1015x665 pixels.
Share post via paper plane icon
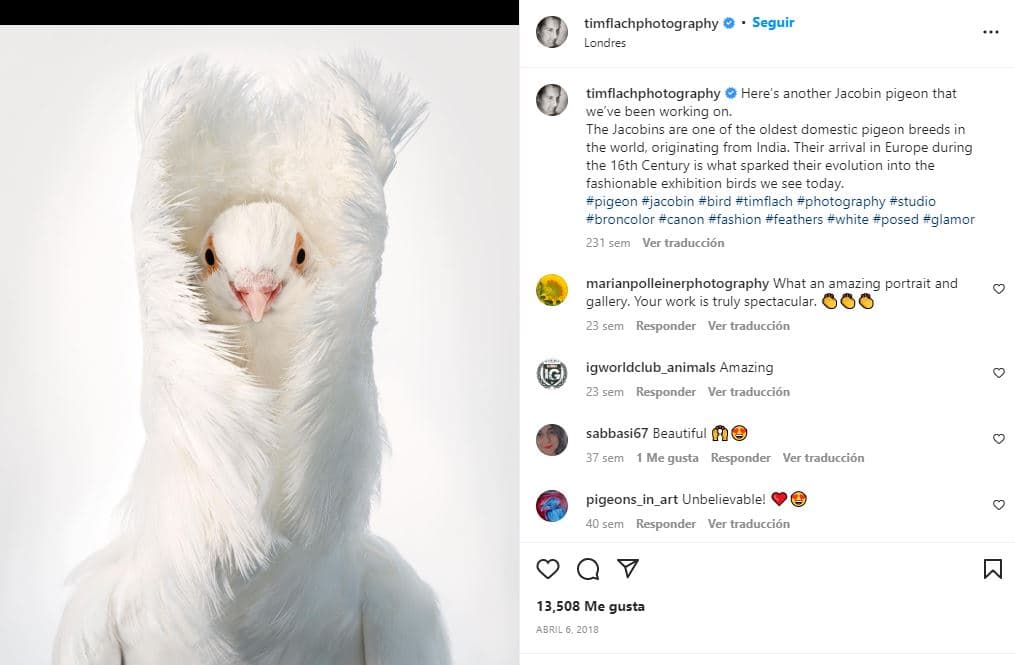point(628,569)
